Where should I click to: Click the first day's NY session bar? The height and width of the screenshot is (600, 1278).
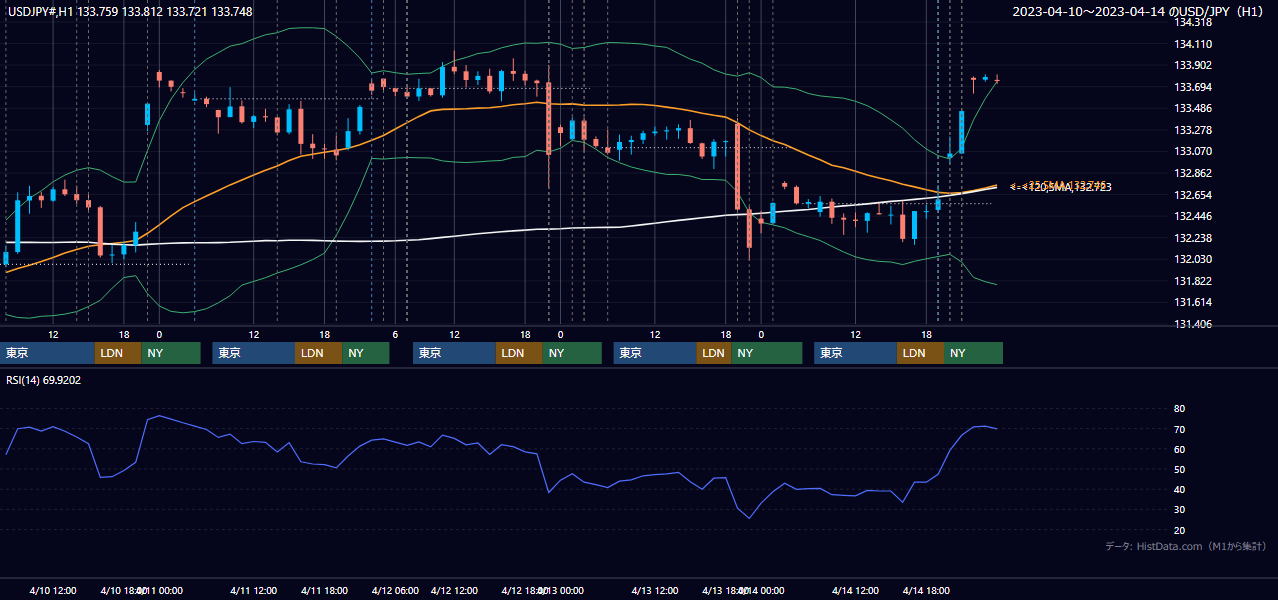pos(171,353)
